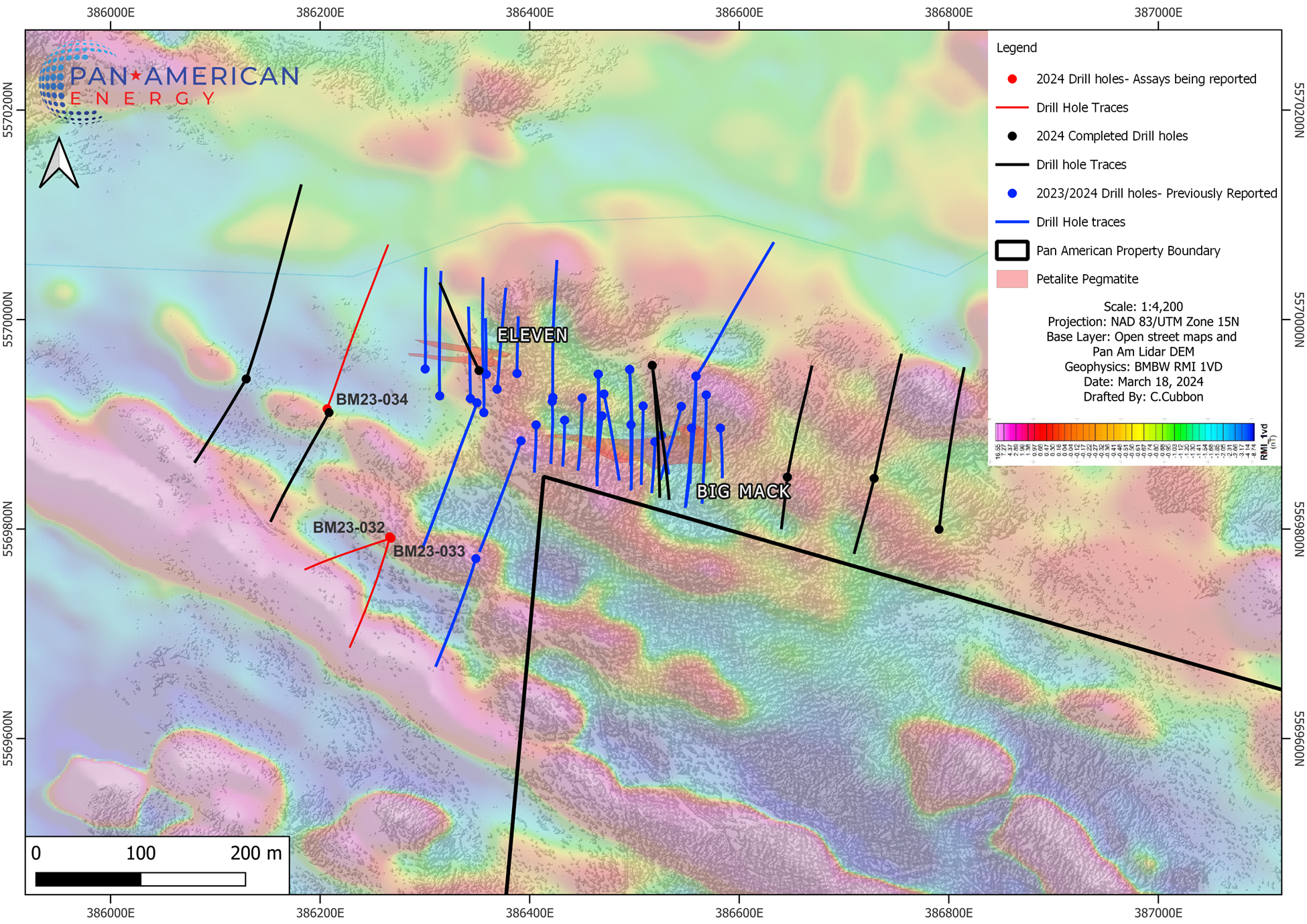Click the property boundary legend rectangle
Viewport: 1307px width, 924px height.
pos(1012,251)
